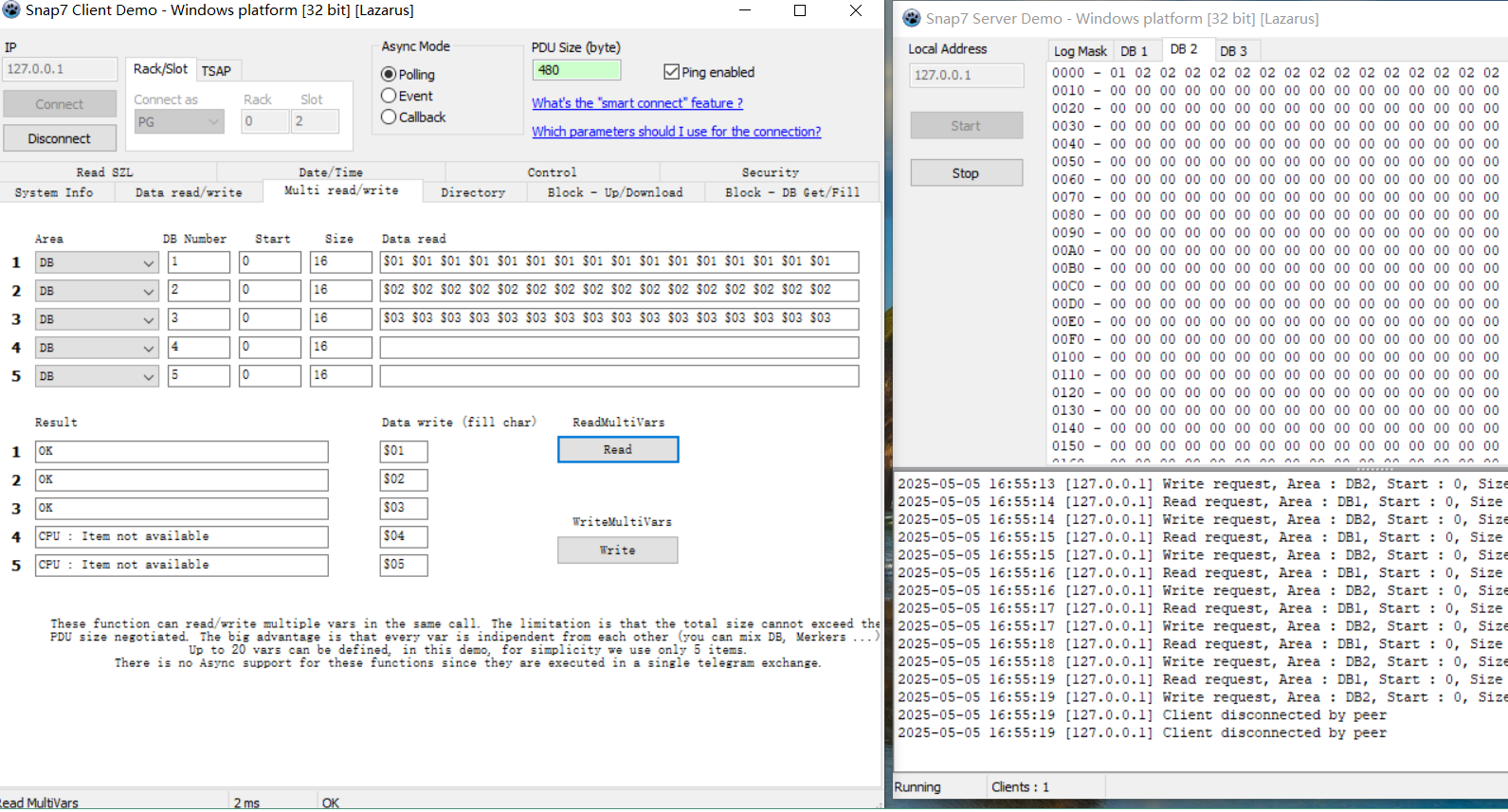This screenshot has height=812, width=1508.
Task: Focus the fill char field containing $03
Action: coord(404,508)
